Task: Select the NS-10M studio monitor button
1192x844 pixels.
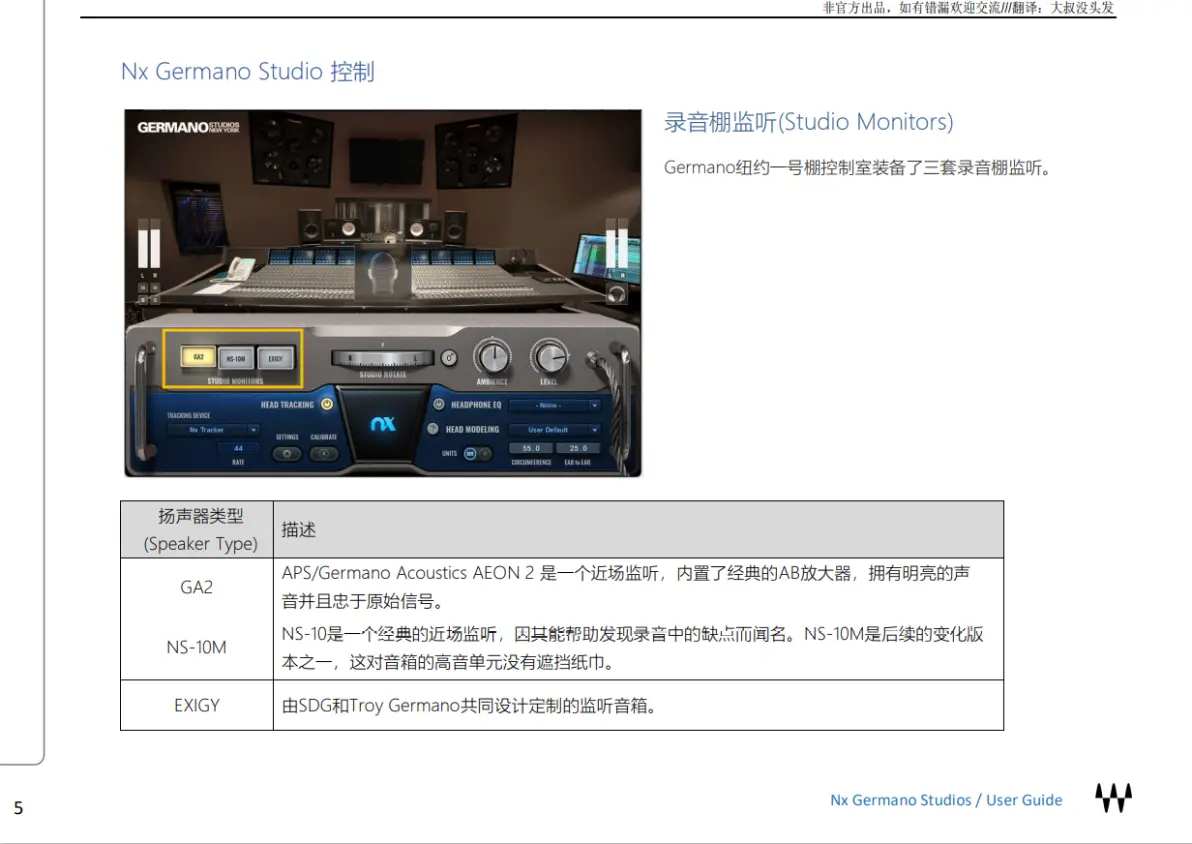Action: [236, 358]
